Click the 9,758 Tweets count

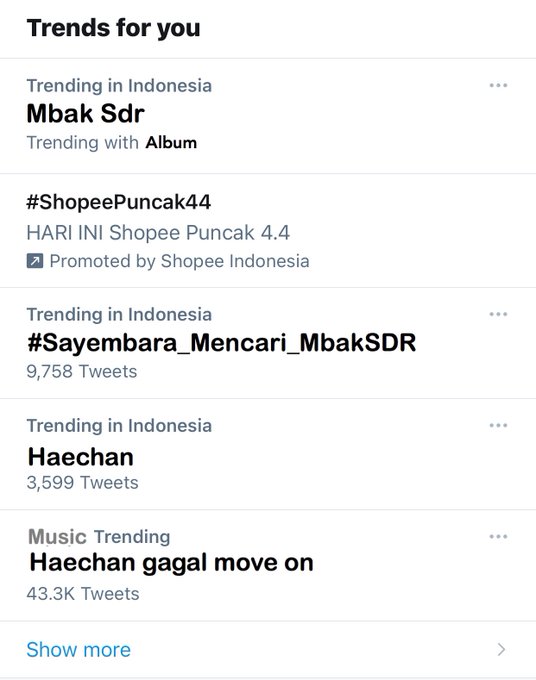click(82, 372)
